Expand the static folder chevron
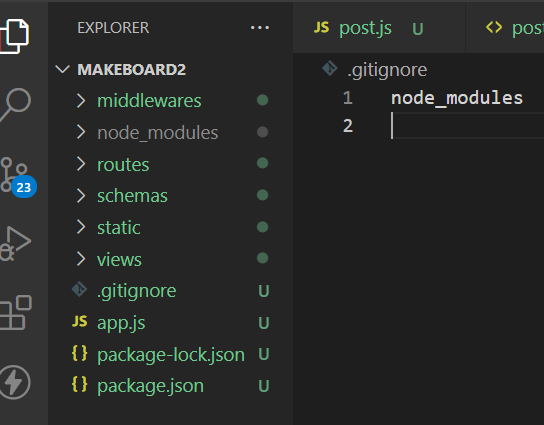Viewport: 544px width, 425px height. pos(81,227)
